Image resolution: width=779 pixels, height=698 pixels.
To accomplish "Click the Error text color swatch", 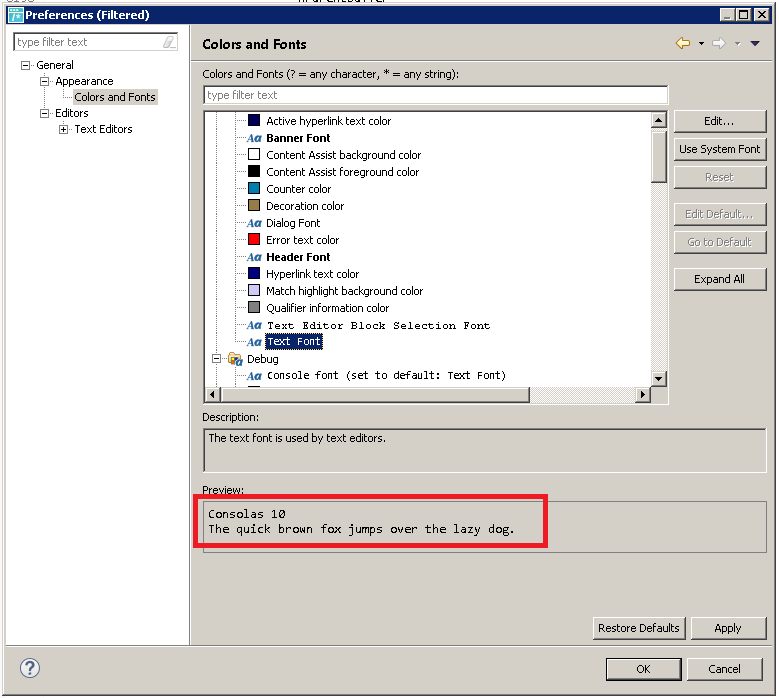I will 254,239.
